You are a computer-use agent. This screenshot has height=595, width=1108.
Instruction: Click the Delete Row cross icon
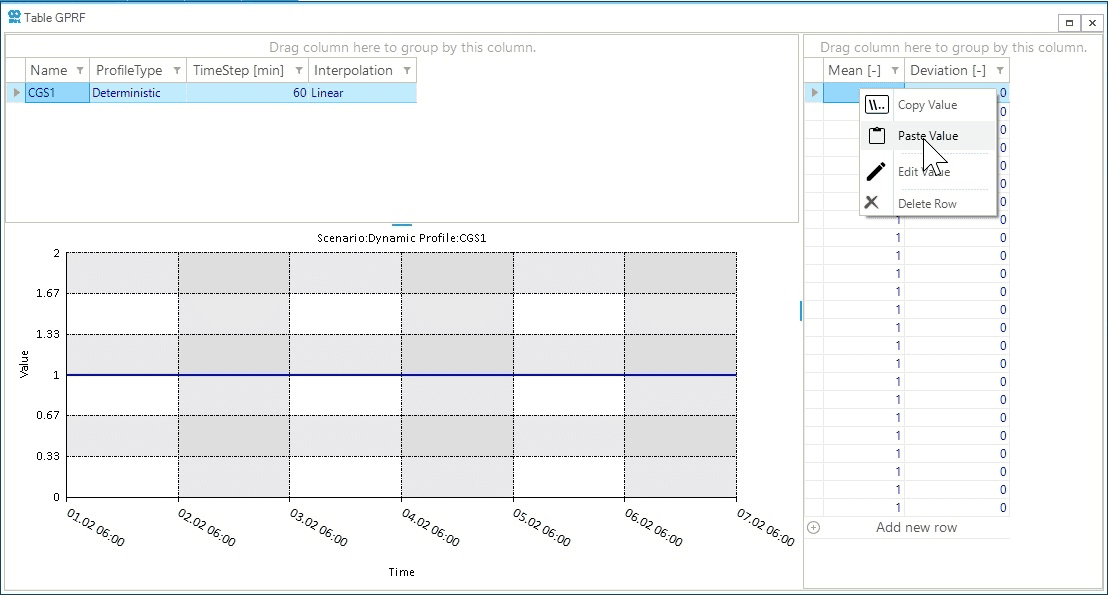[873, 202]
